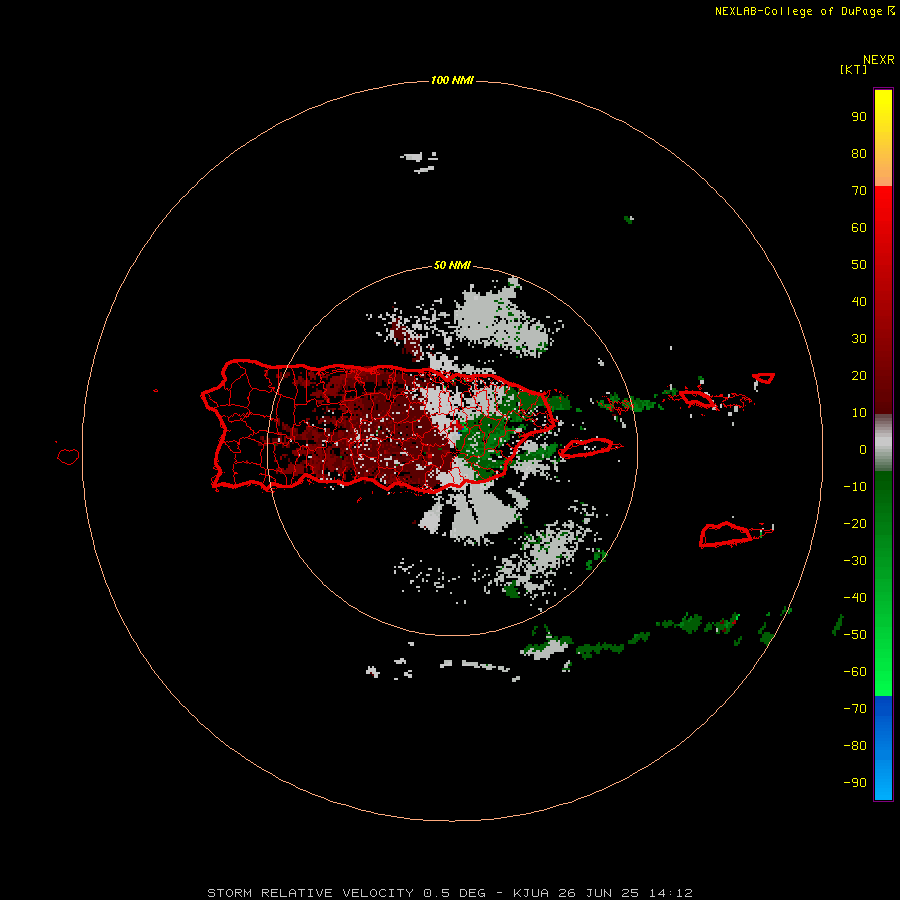
Task: Pick the yellow top segment of velocity colorbar
Action: click(x=883, y=137)
